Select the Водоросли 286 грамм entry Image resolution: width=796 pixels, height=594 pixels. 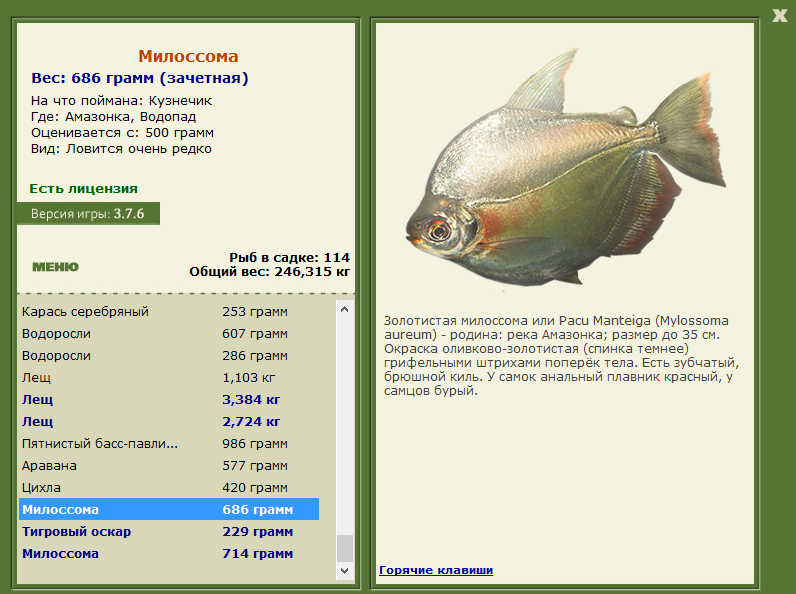click(x=169, y=355)
